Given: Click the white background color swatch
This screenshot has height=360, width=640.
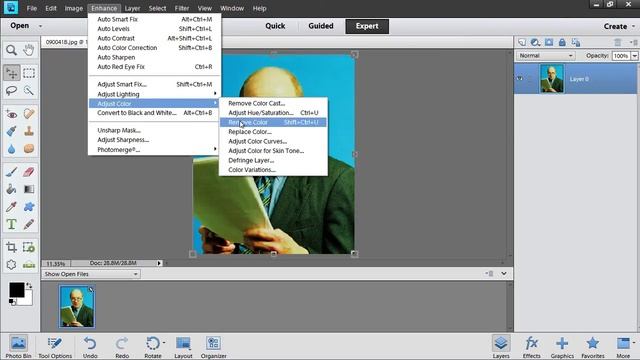Looking at the screenshot, I should [27, 300].
